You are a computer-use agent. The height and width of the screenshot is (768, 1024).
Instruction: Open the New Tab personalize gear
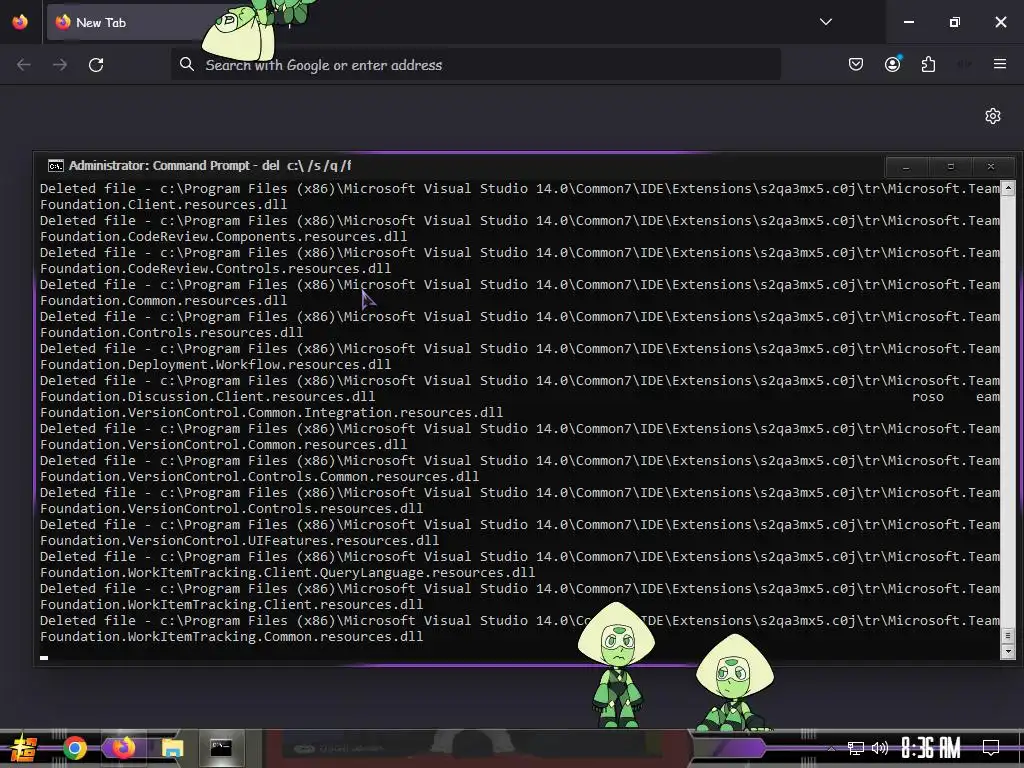click(993, 116)
